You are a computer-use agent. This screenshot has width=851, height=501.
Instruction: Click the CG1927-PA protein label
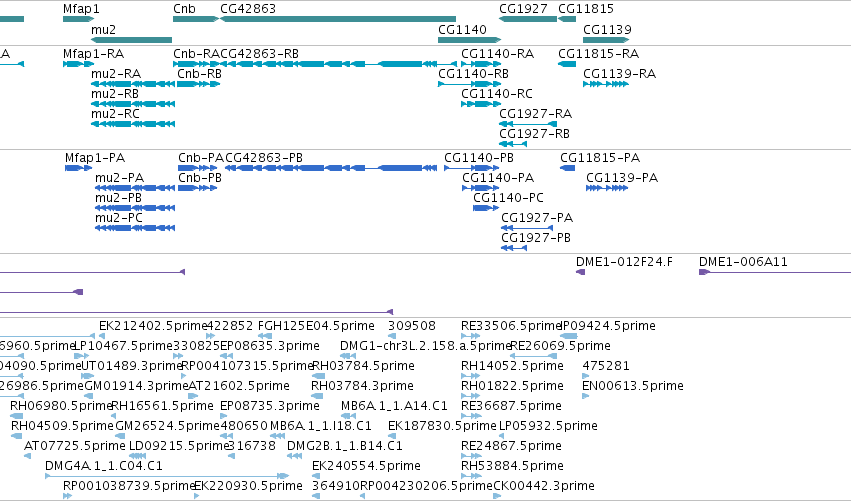click(537, 218)
